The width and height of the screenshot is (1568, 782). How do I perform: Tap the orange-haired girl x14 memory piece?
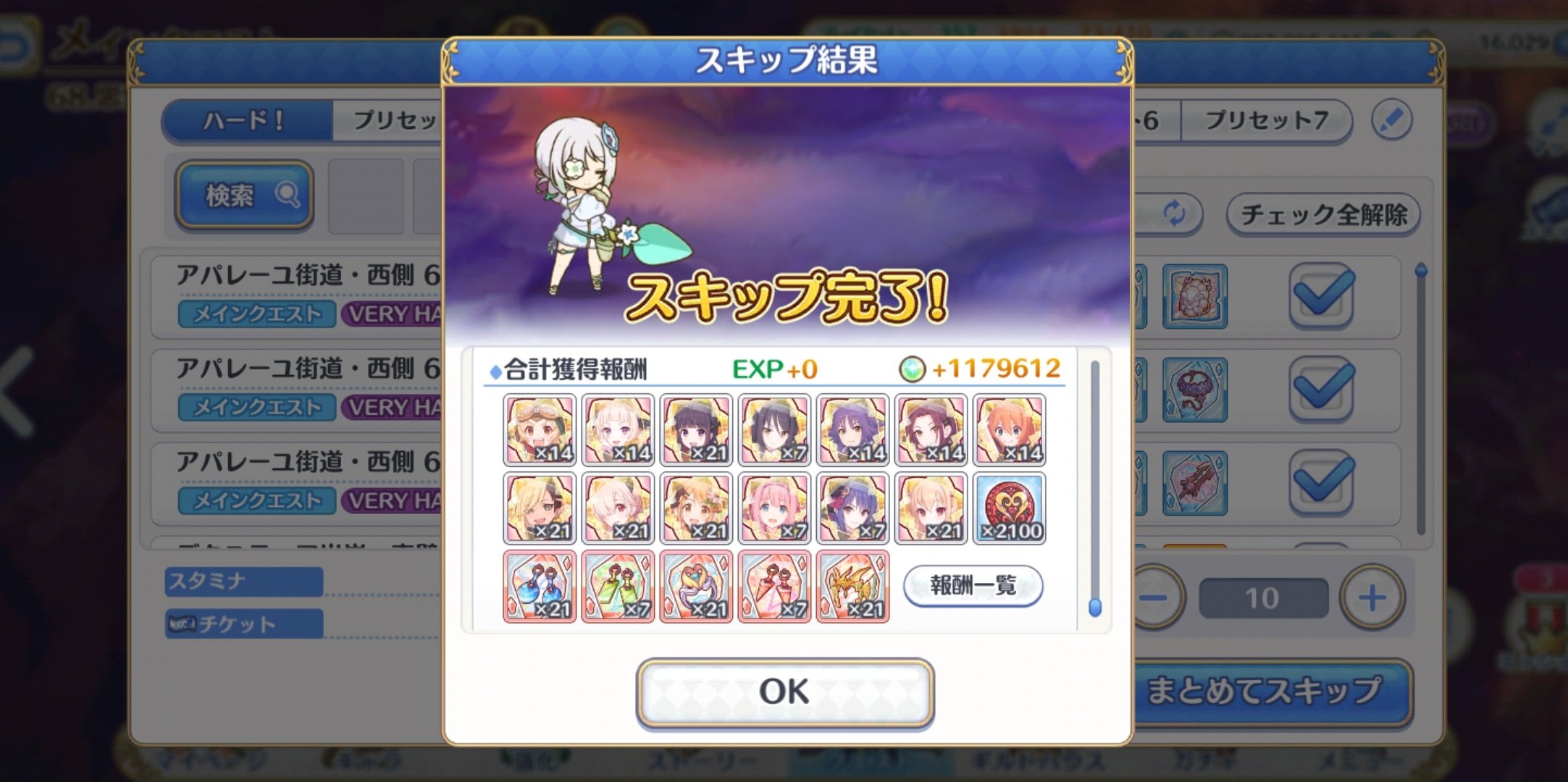click(x=1010, y=430)
